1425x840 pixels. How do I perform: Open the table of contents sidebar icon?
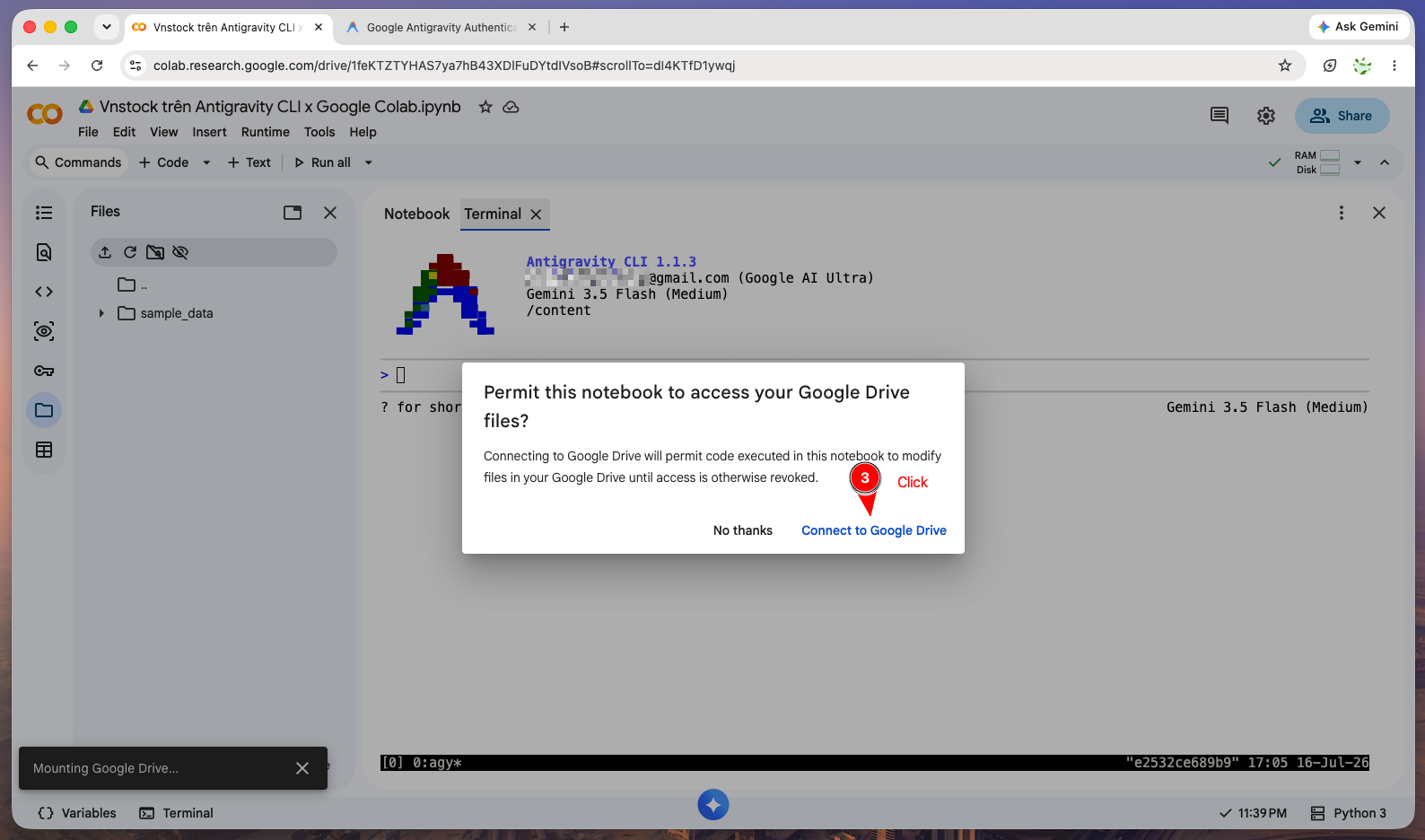(x=44, y=213)
